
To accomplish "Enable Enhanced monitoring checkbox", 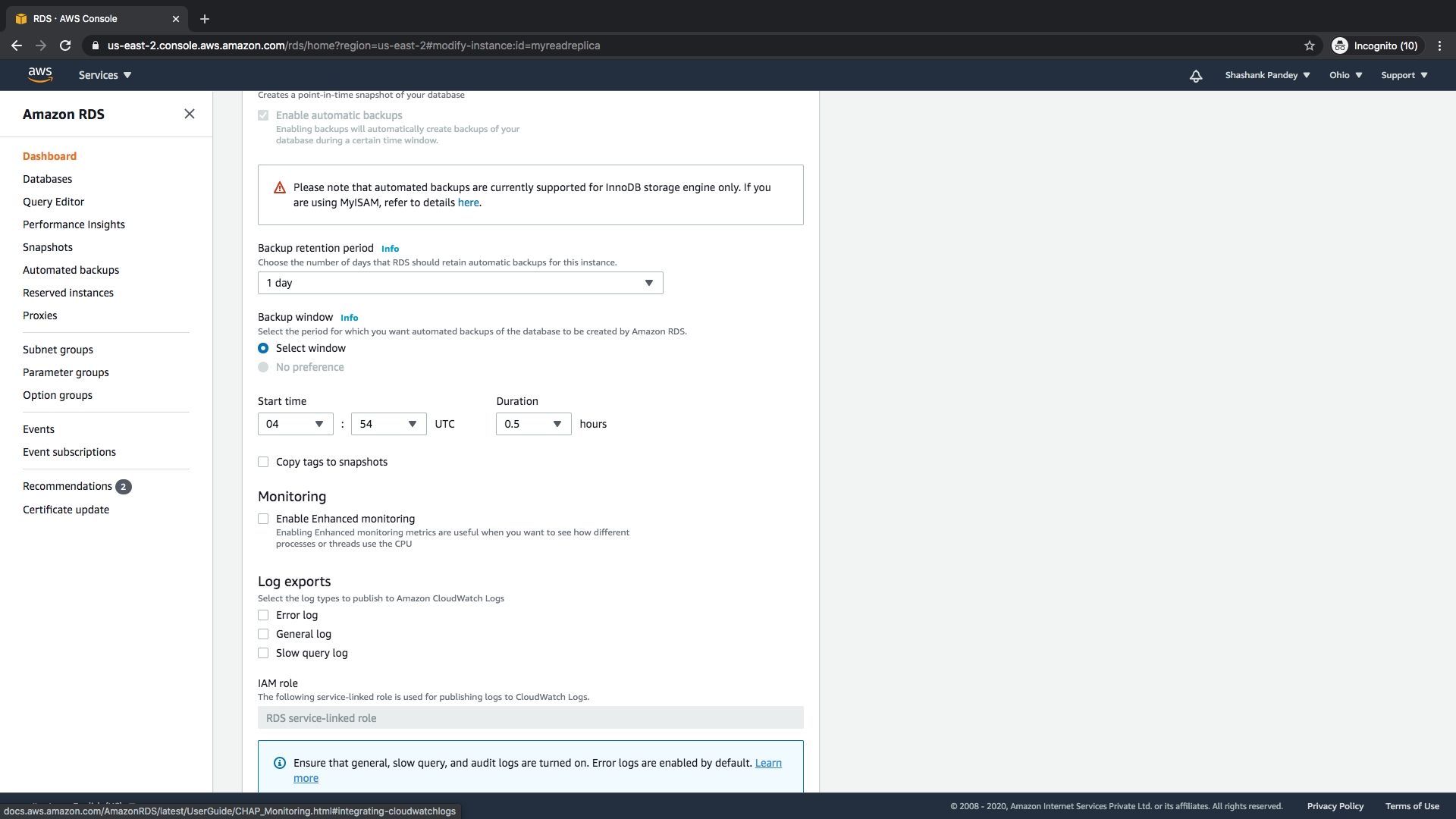I will [x=263, y=519].
